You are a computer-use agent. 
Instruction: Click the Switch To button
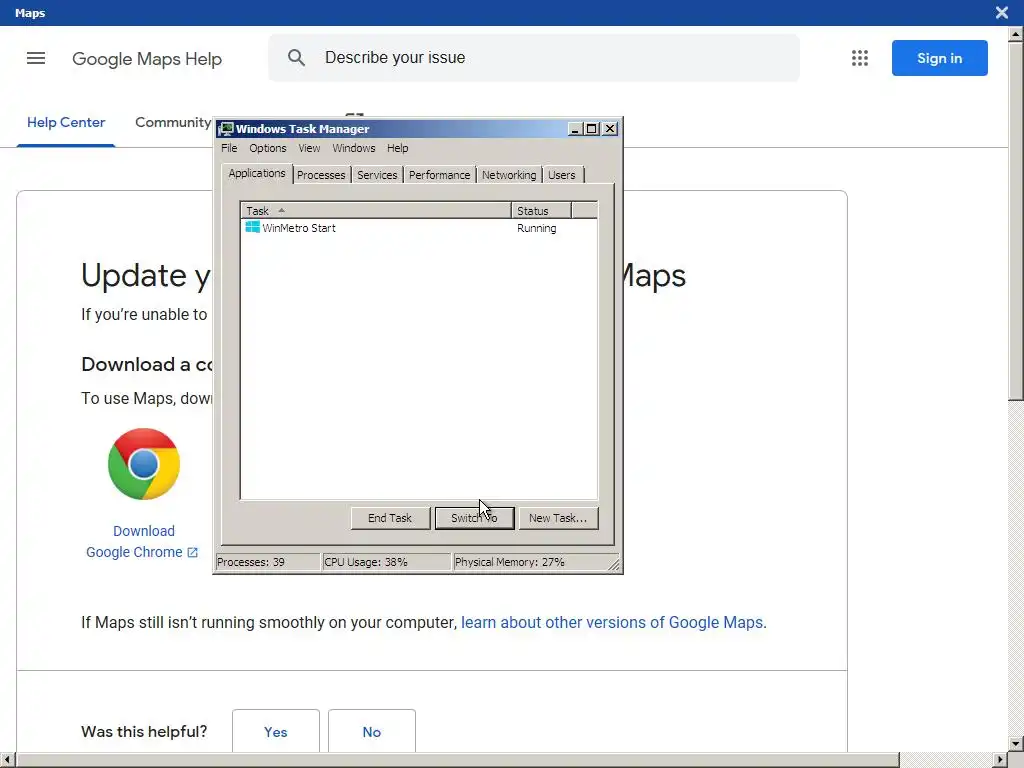coord(474,518)
